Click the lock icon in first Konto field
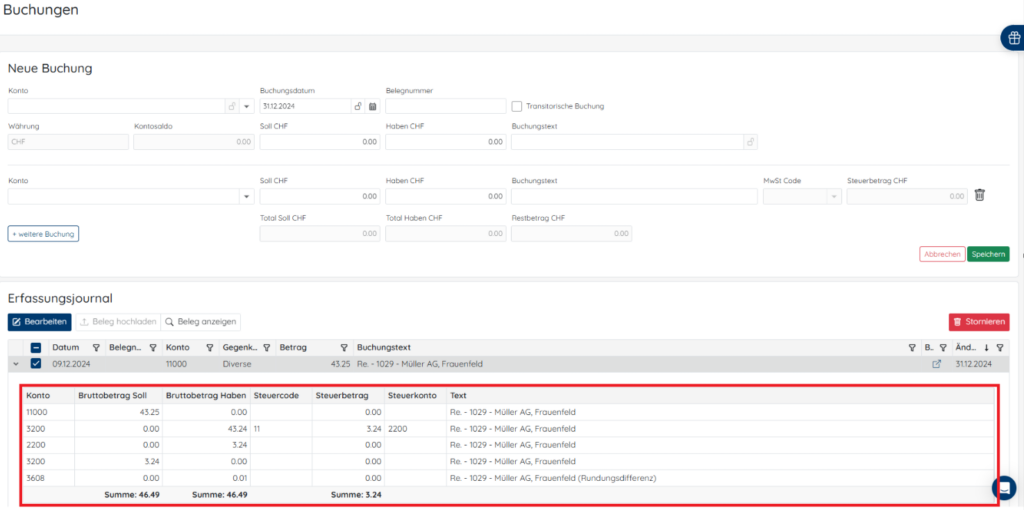Viewport: 1024px width, 510px height. pyautogui.click(x=231, y=106)
